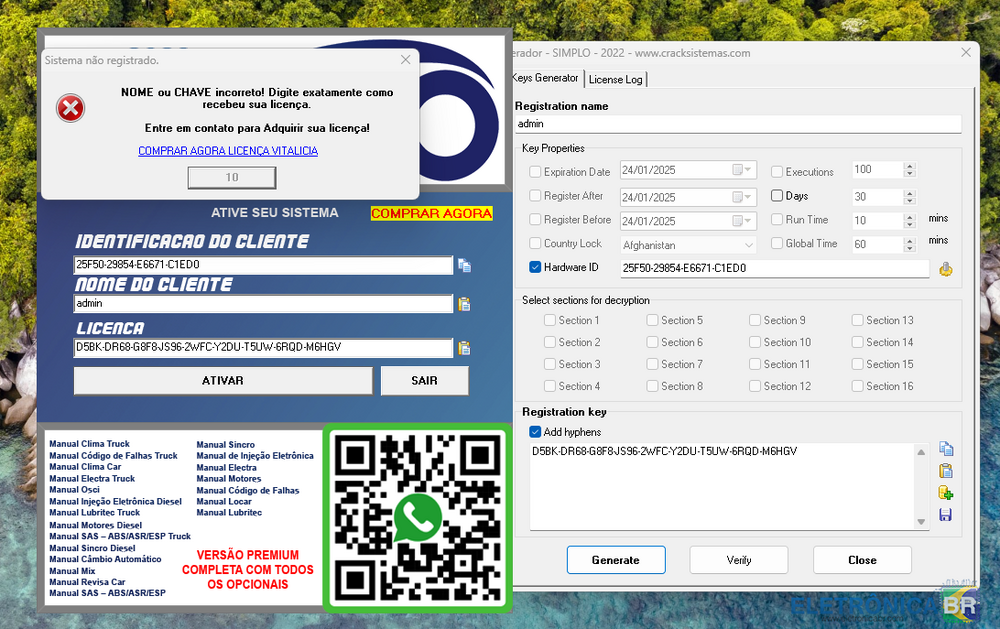Click the copy icon beside the registration key box
This screenshot has width=1000, height=629.
click(945, 449)
